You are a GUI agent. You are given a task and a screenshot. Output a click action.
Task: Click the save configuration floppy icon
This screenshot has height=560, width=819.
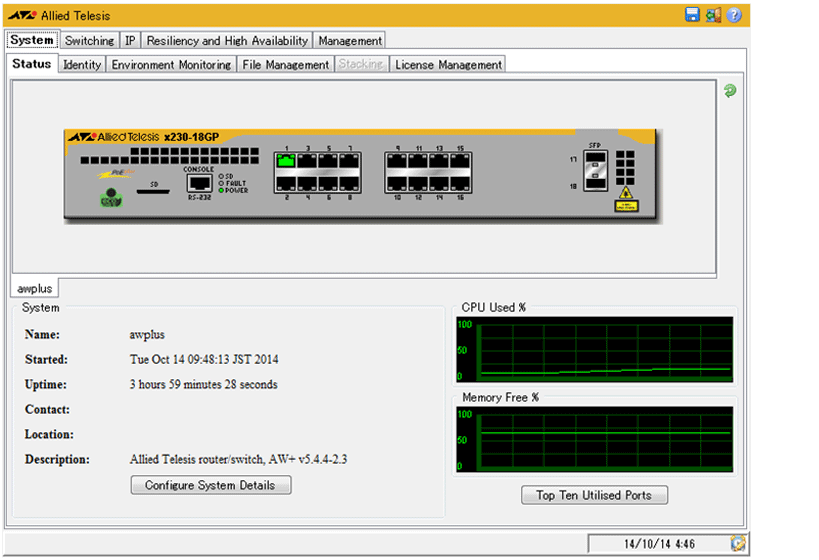692,15
